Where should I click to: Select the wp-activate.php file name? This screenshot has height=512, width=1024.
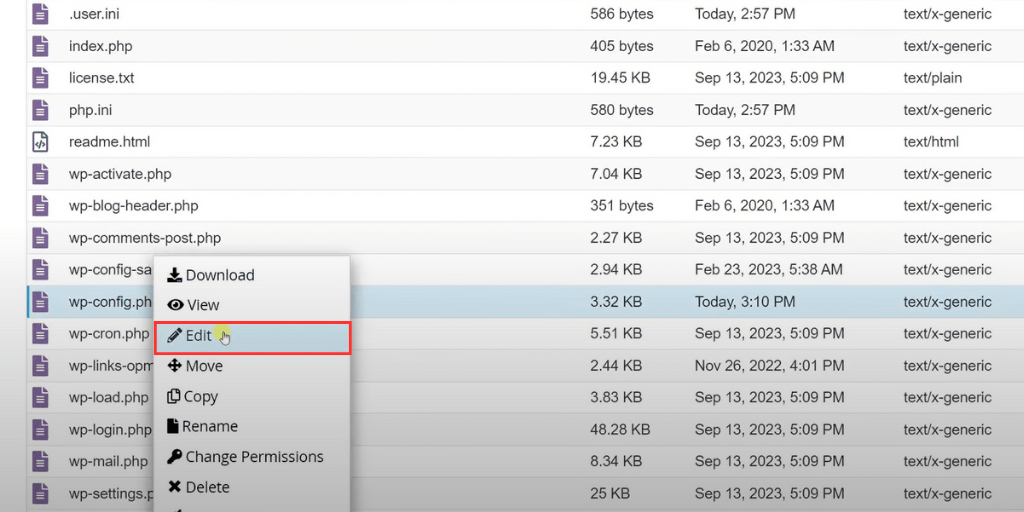[x=120, y=174]
